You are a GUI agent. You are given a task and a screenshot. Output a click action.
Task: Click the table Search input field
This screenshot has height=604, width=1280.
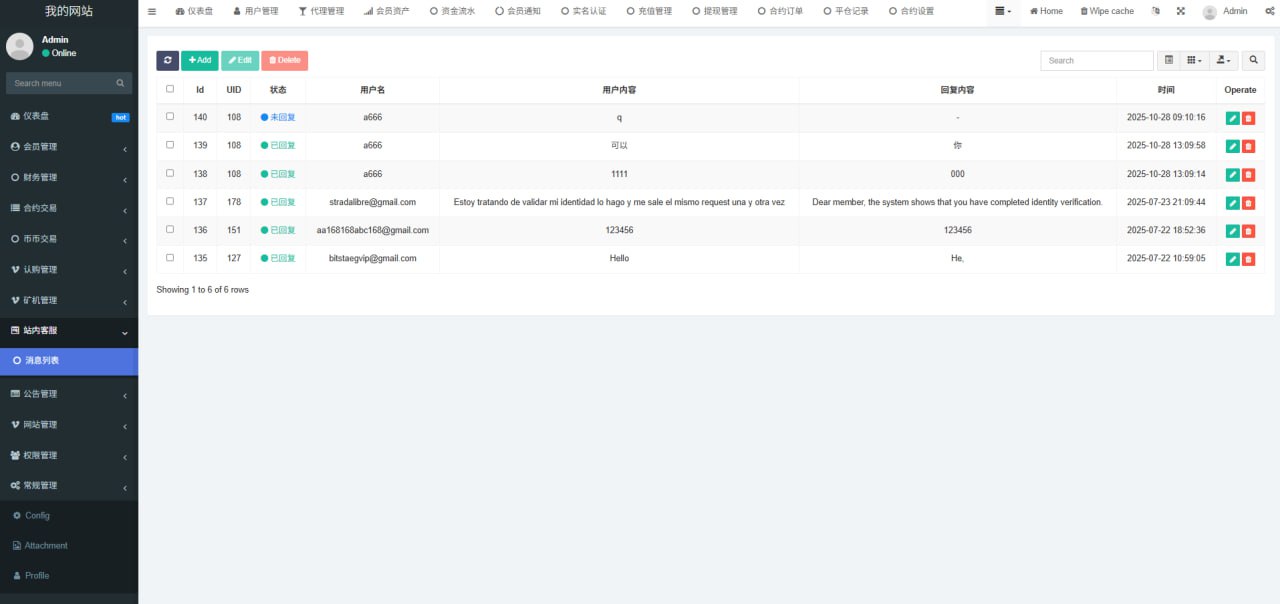[x=1096, y=60]
